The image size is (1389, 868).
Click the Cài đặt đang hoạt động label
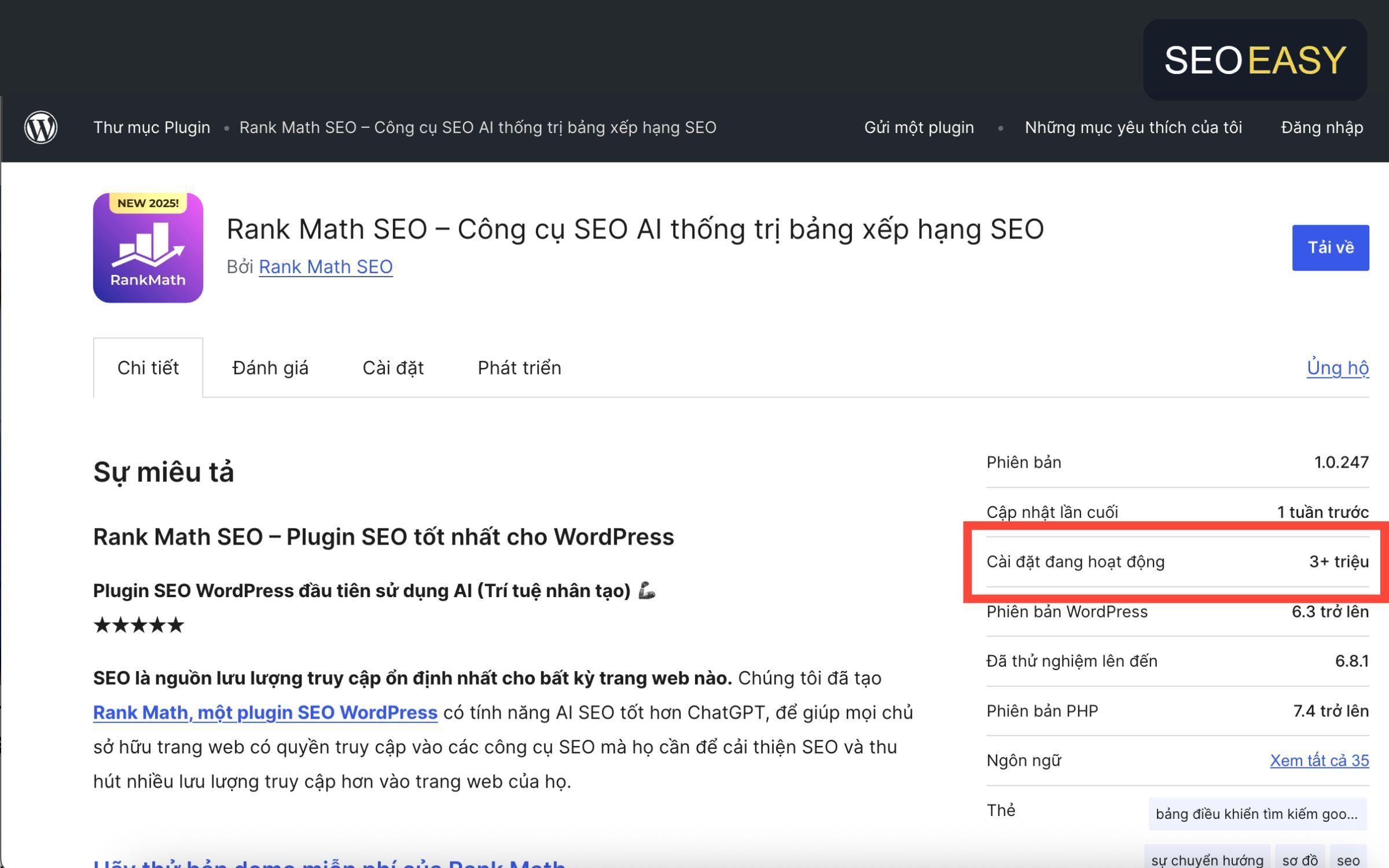pos(1075,562)
